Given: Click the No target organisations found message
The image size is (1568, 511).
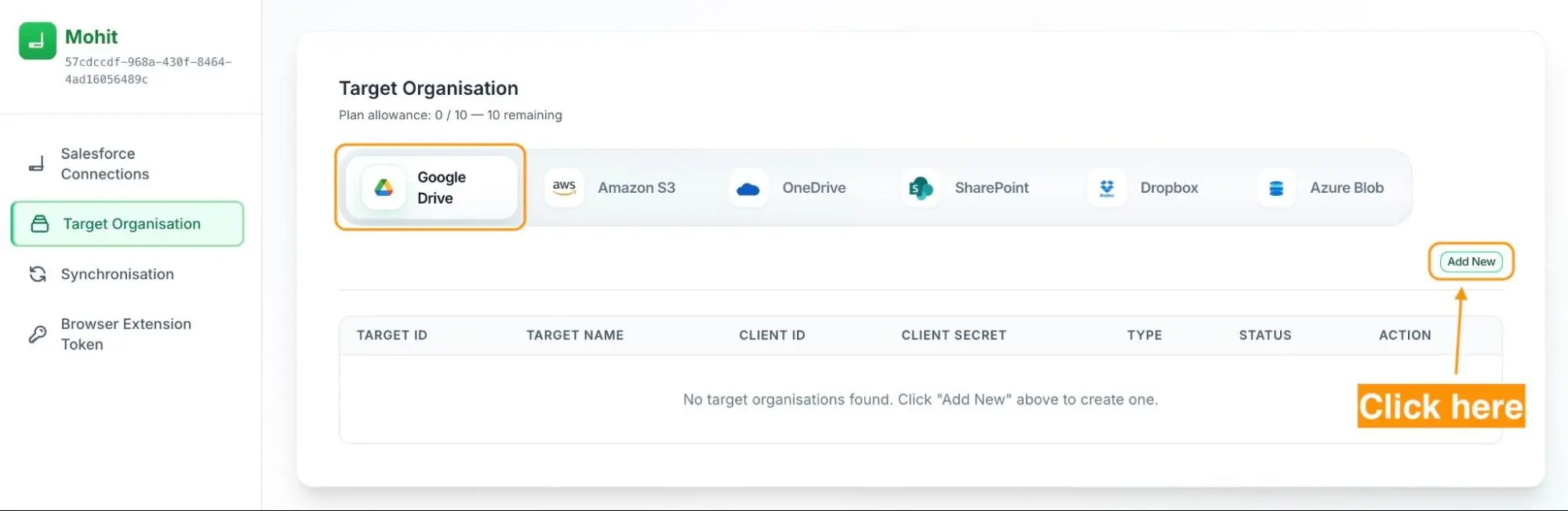Looking at the screenshot, I should coord(920,400).
